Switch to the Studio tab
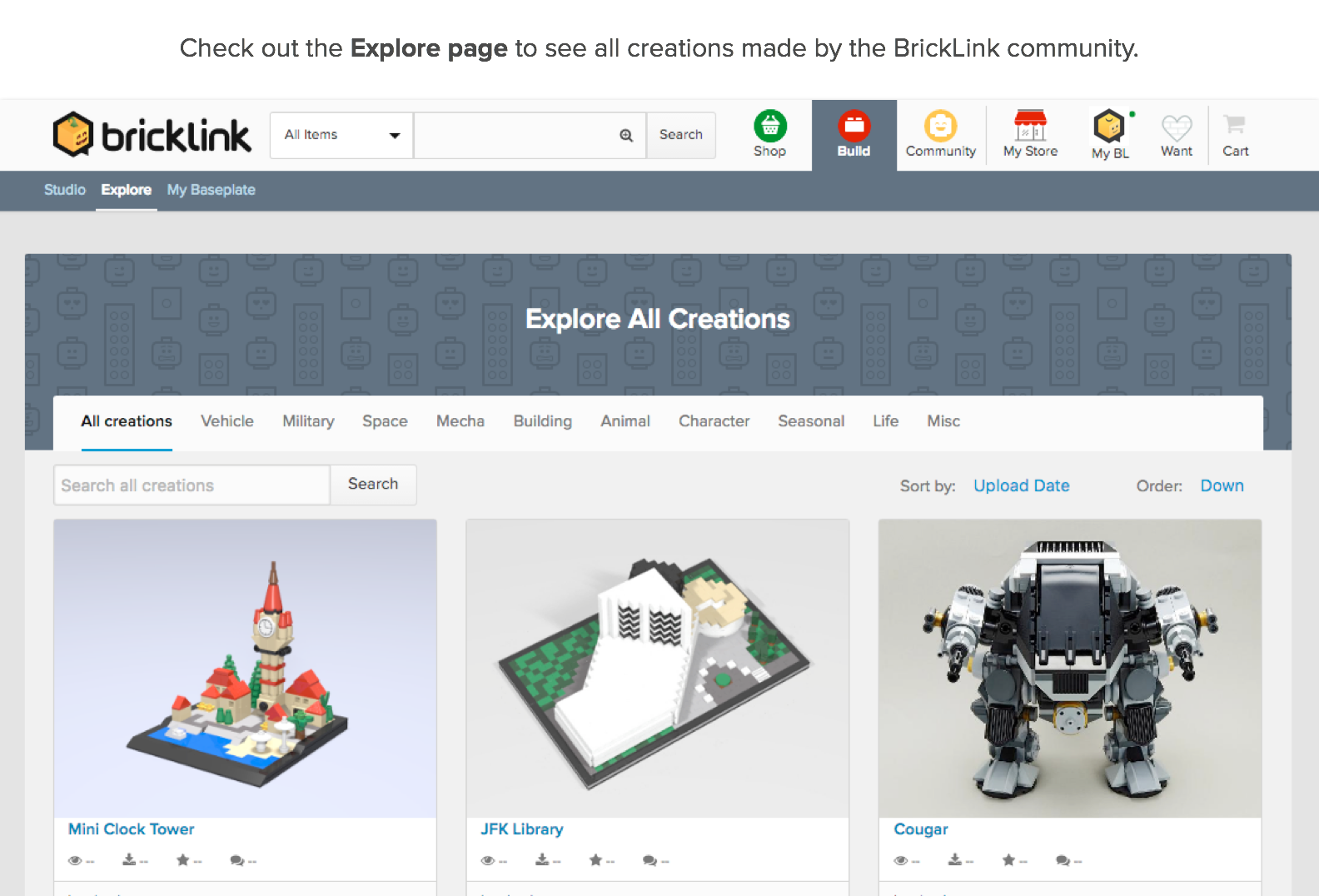 (65, 190)
